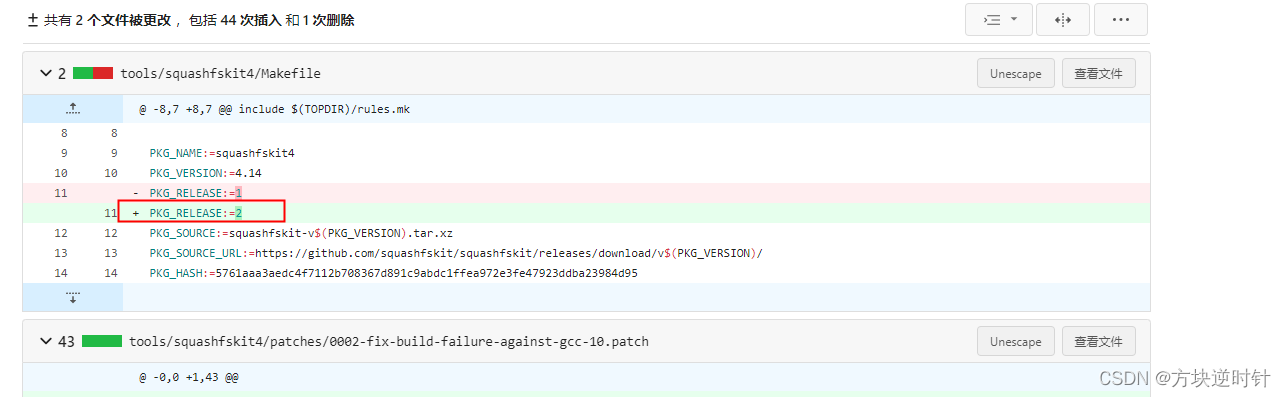
Task: Open the three-dots more options menu
Action: 1120,19
